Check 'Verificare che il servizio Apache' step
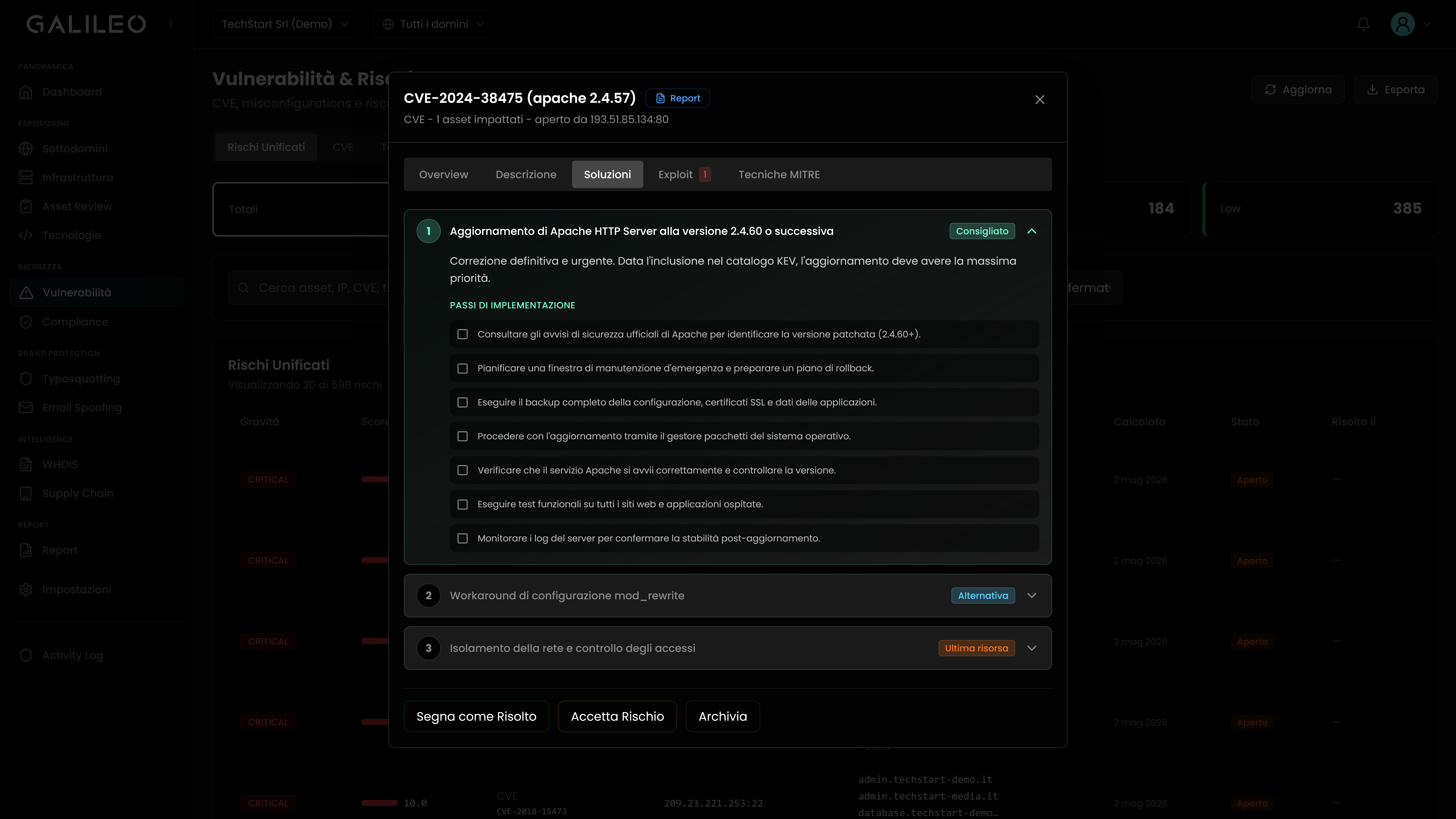Screen dimensions: 1456x819 pos(462,470)
